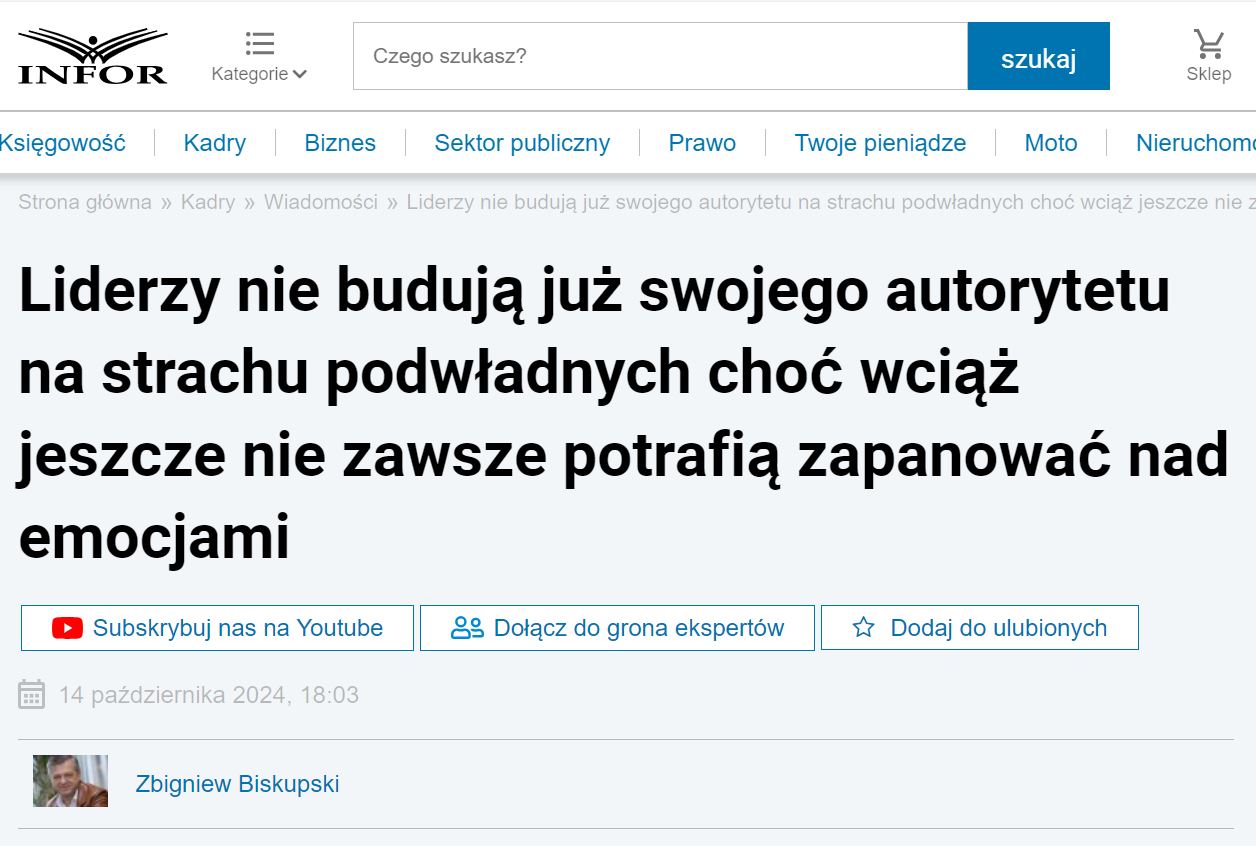This screenshot has height=858, width=1256.
Task: Click the Kategorie list icon
Action: [x=259, y=44]
